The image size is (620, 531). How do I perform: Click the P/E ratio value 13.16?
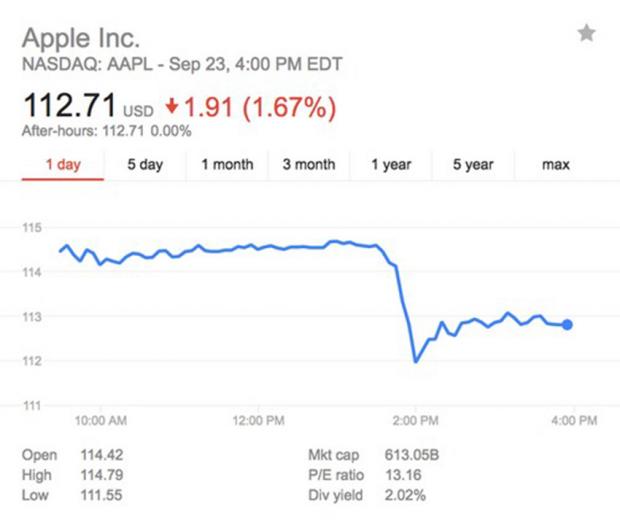point(402,475)
